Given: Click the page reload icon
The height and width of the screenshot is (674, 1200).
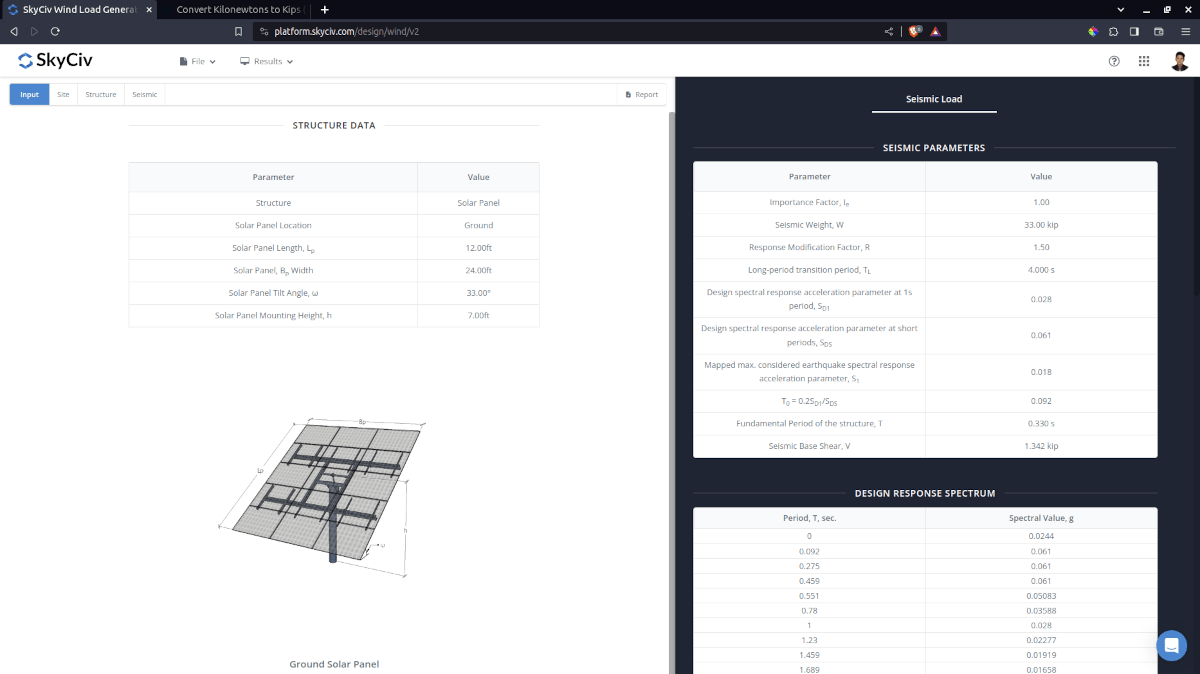Looking at the screenshot, I should pyautogui.click(x=55, y=31).
